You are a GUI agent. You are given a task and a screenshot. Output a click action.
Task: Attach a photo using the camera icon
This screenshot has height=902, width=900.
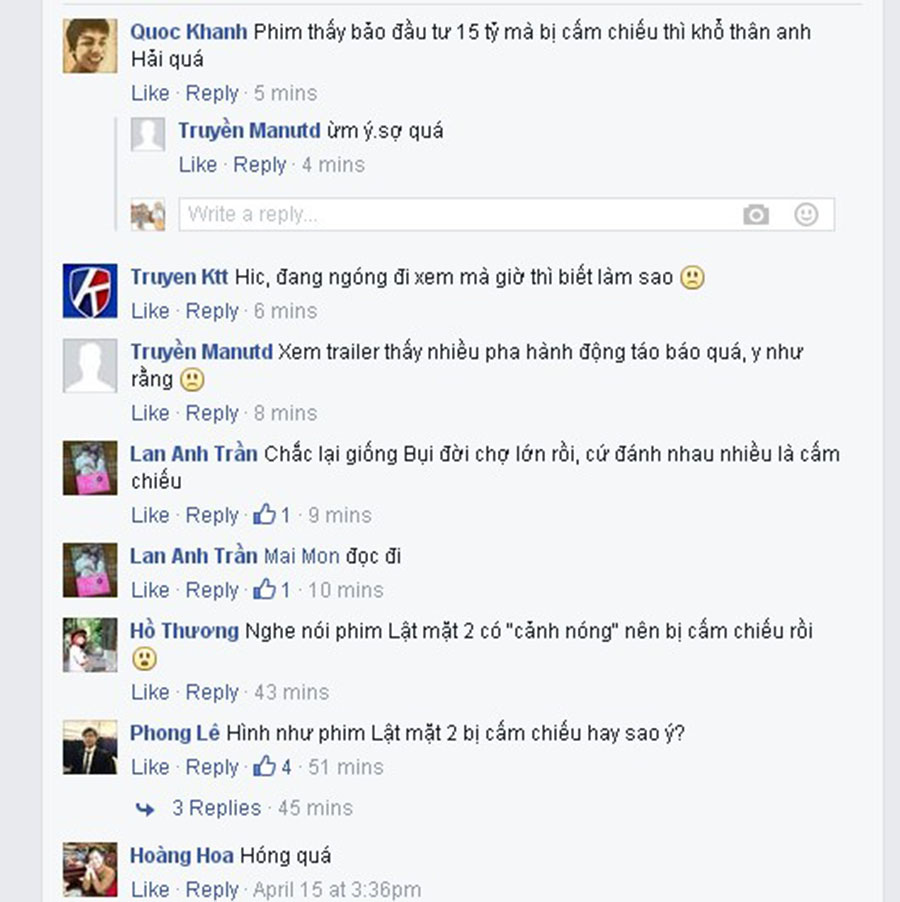(x=756, y=215)
